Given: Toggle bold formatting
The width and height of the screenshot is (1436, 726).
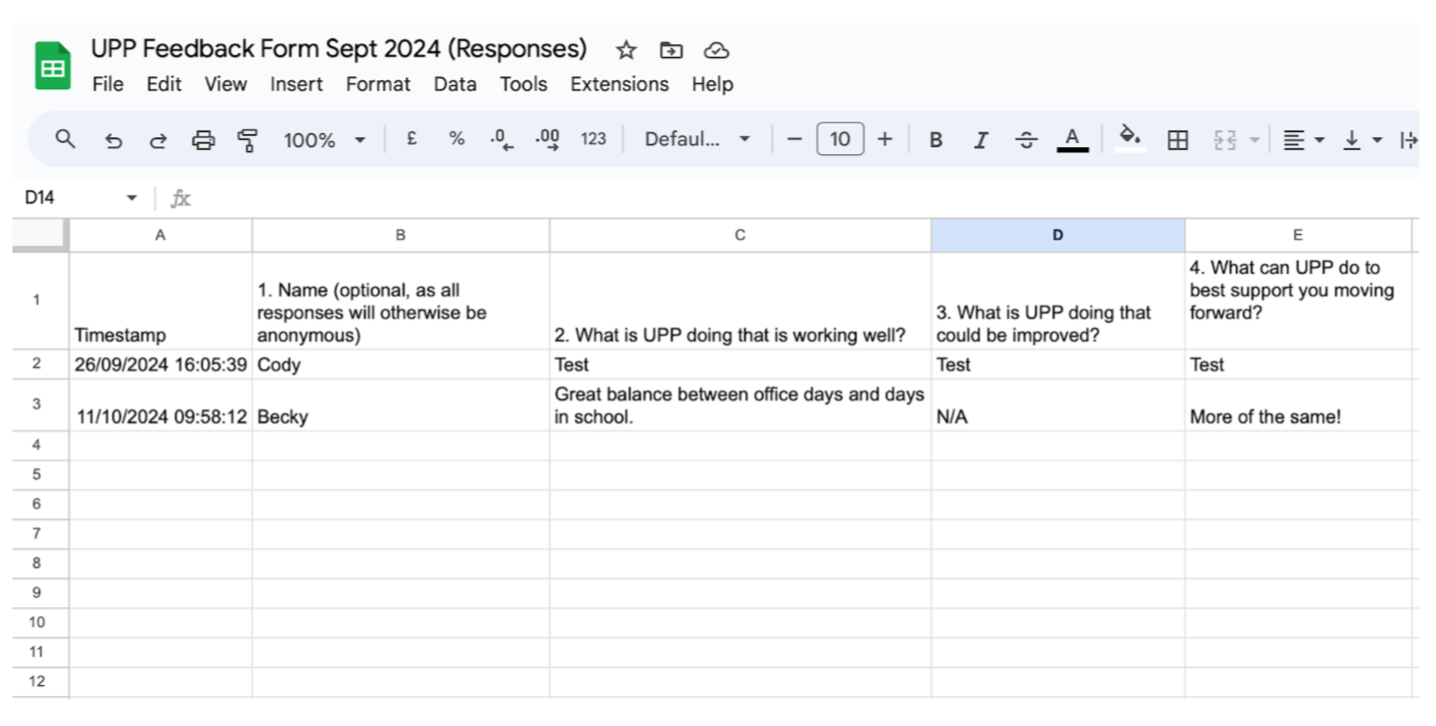Looking at the screenshot, I should [936, 140].
